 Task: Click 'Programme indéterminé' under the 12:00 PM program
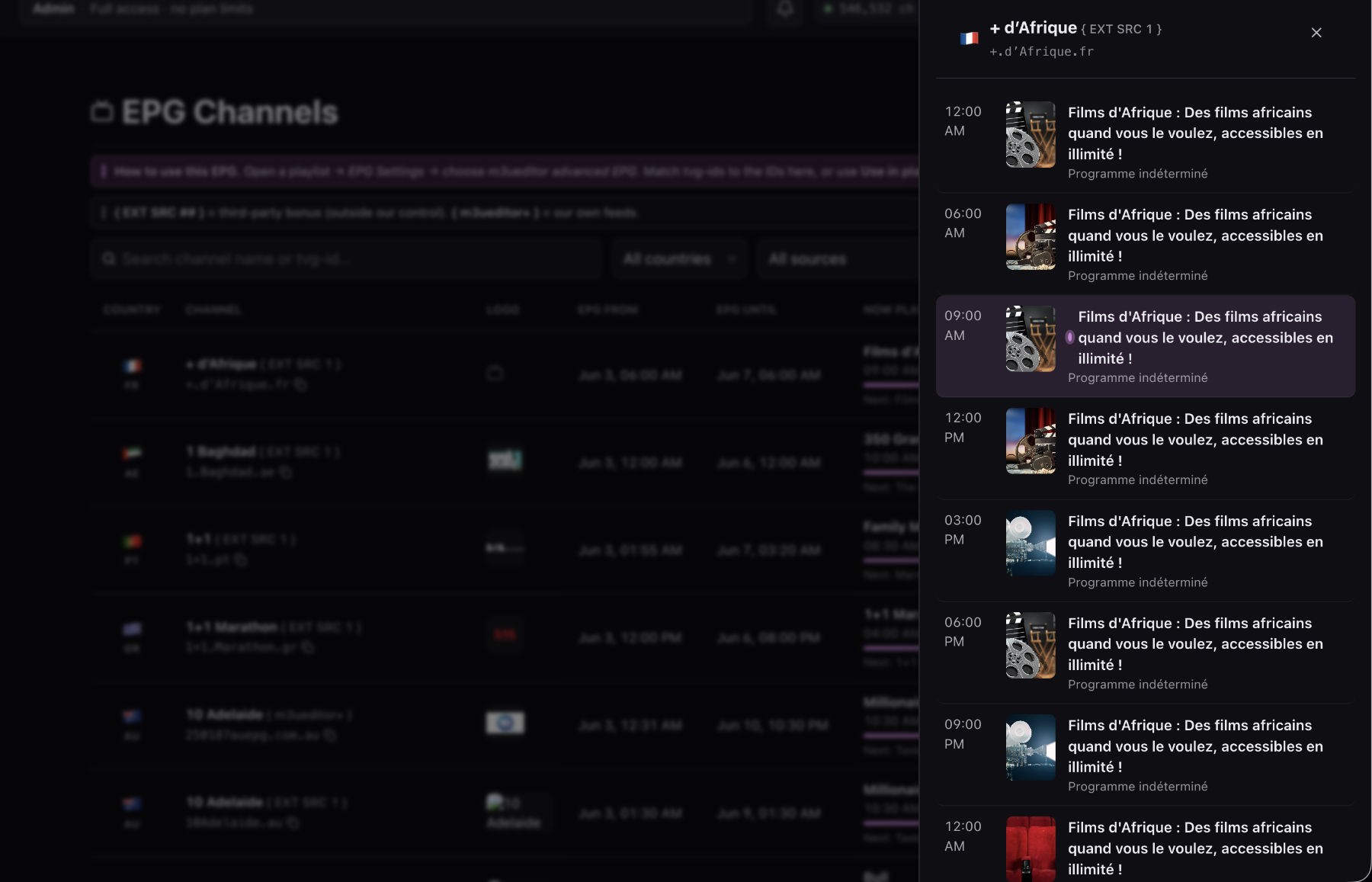[x=1137, y=480]
